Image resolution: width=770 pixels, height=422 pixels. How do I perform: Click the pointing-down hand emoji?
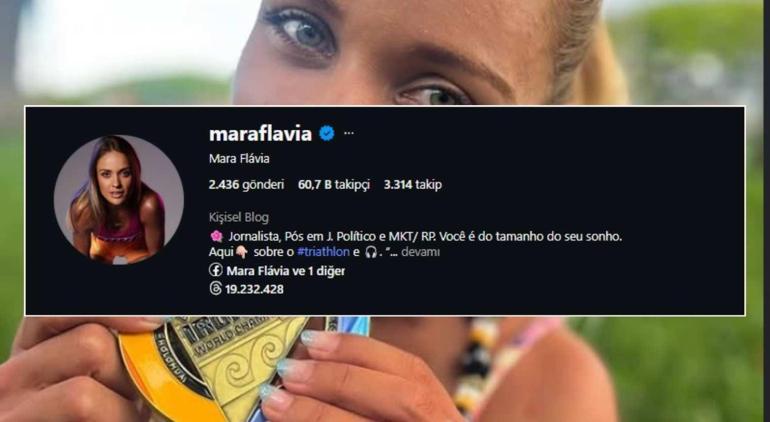[242, 252]
